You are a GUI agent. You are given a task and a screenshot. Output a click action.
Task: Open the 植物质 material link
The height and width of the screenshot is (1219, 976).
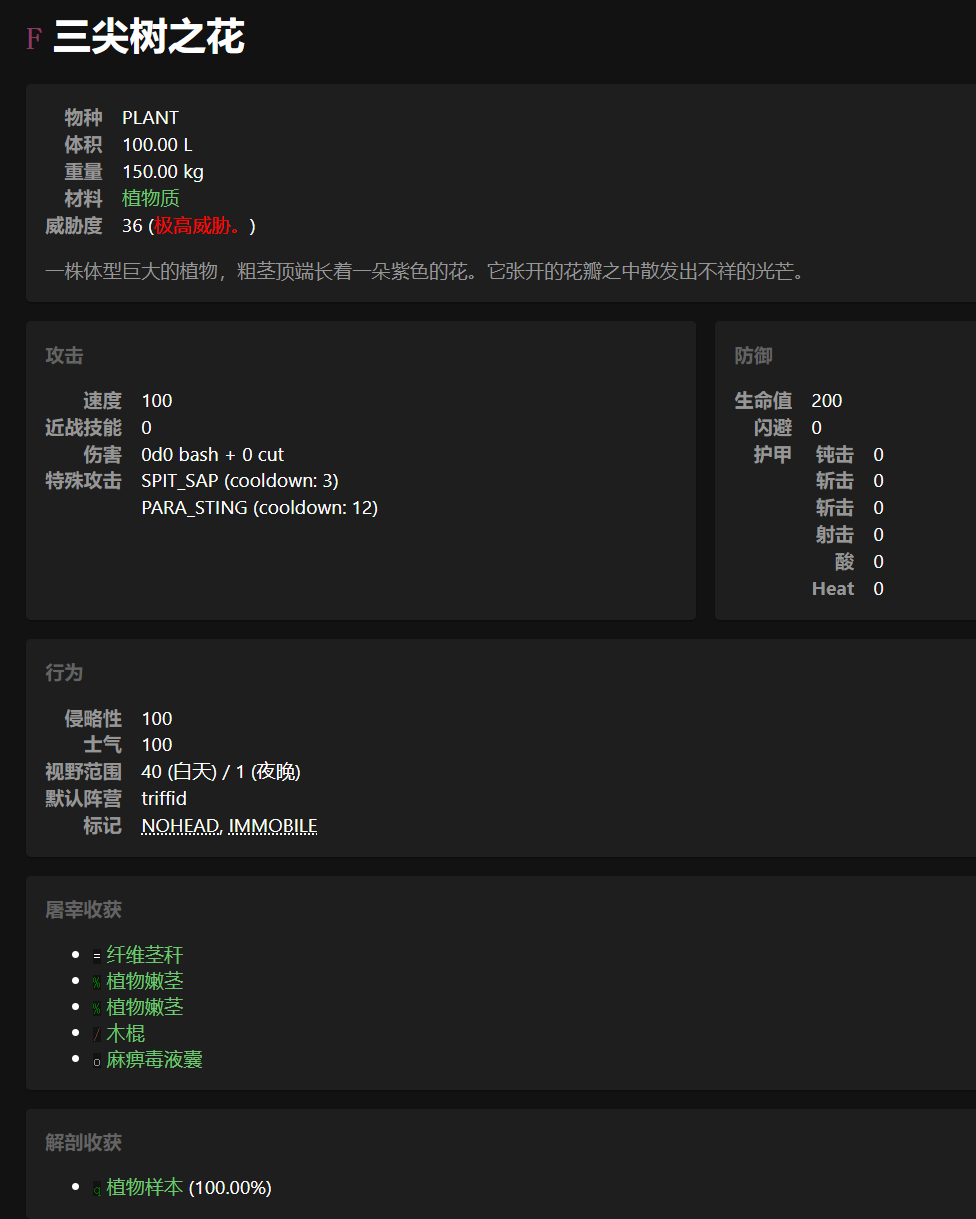(x=151, y=199)
